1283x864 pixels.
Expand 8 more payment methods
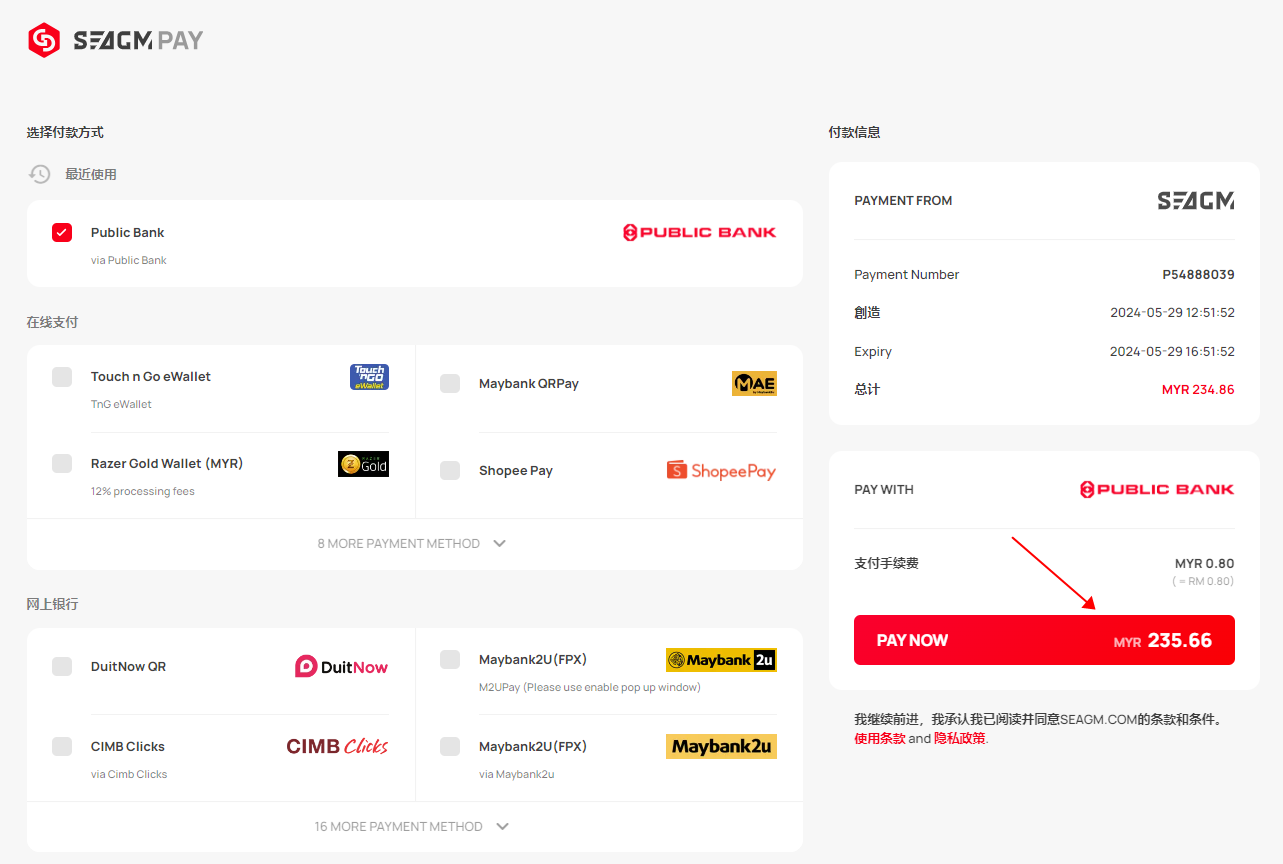click(x=414, y=544)
